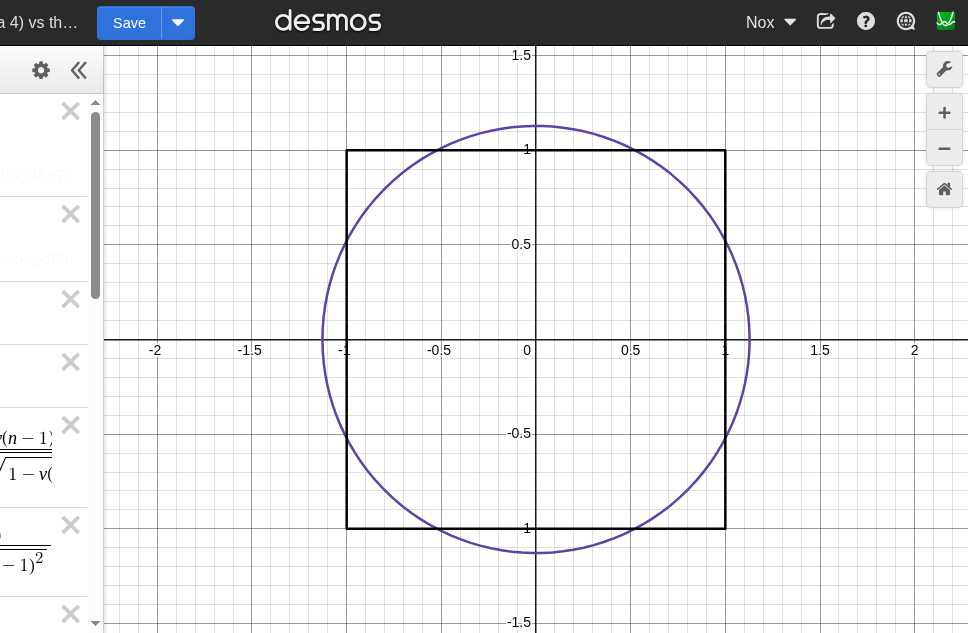The image size is (968, 633).
Task: Open the language globe icon
Action: coord(906,22)
